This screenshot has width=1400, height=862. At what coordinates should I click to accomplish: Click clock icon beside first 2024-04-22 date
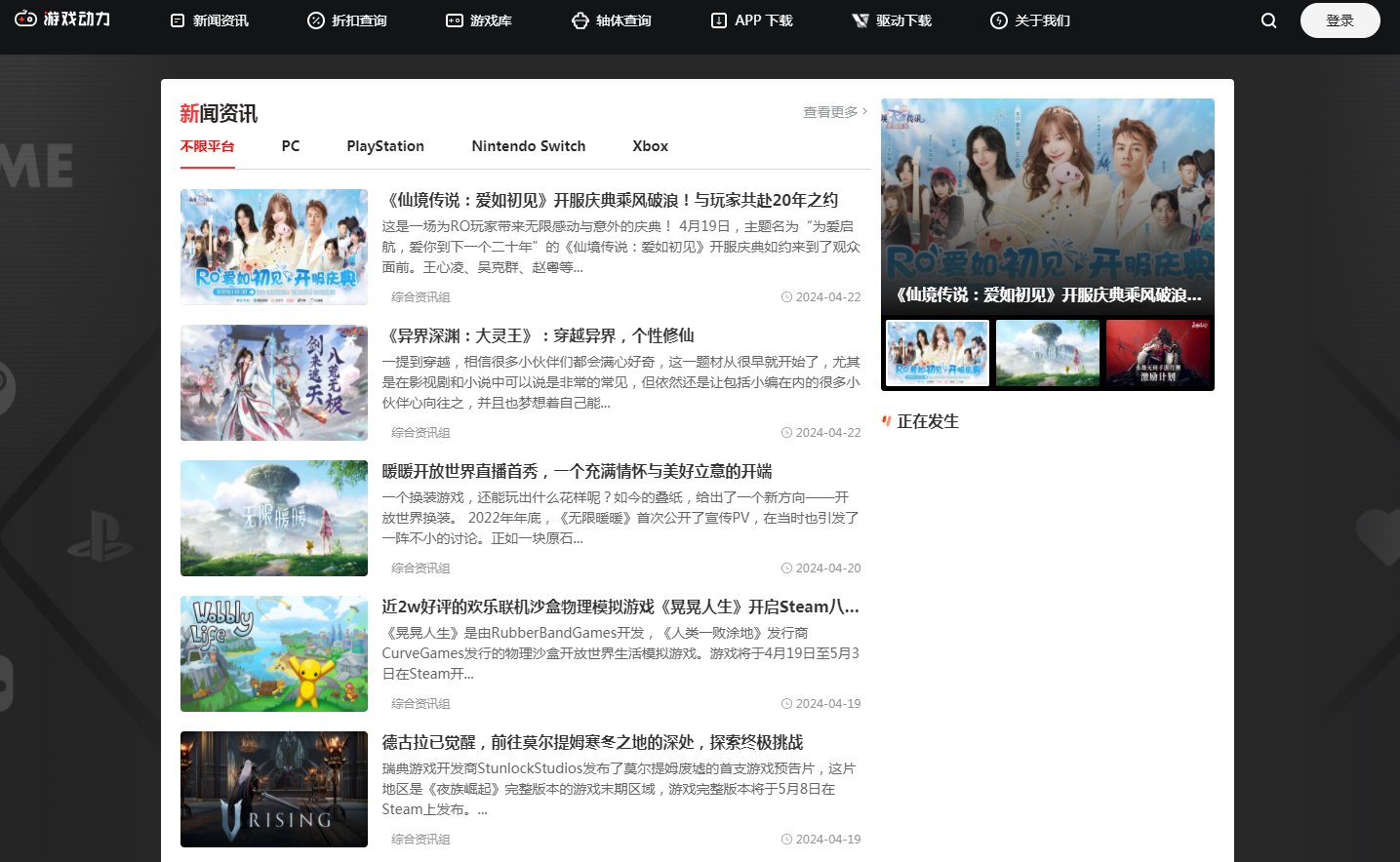pyautogui.click(x=786, y=297)
